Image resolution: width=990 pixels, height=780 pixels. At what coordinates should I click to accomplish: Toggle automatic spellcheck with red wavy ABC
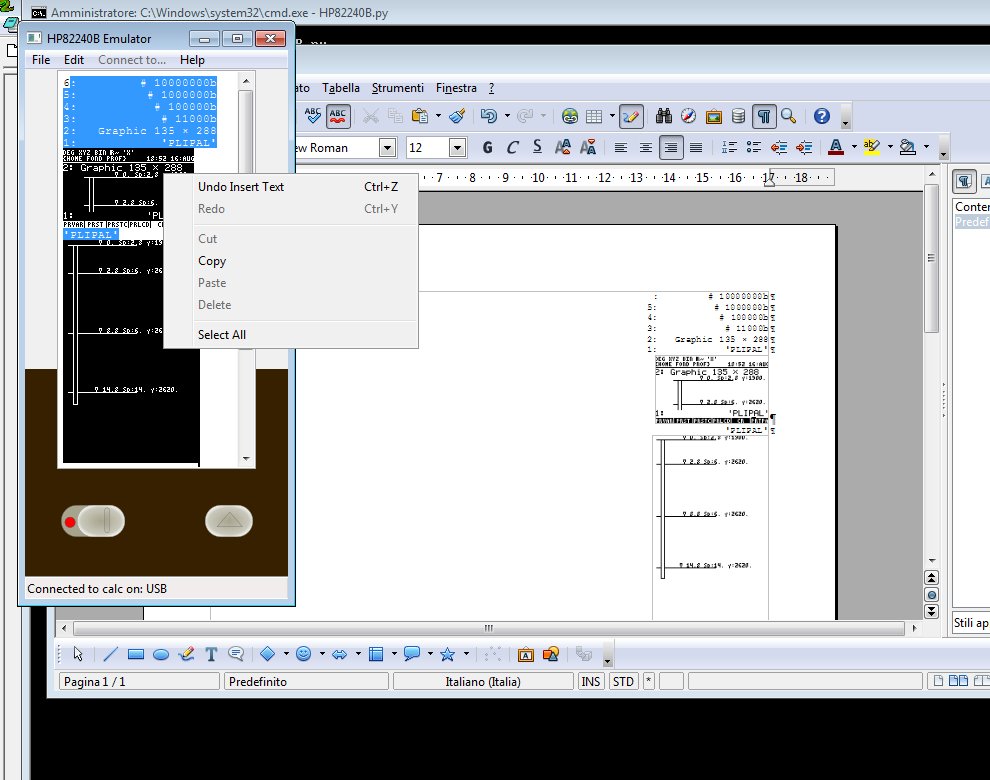[x=338, y=116]
